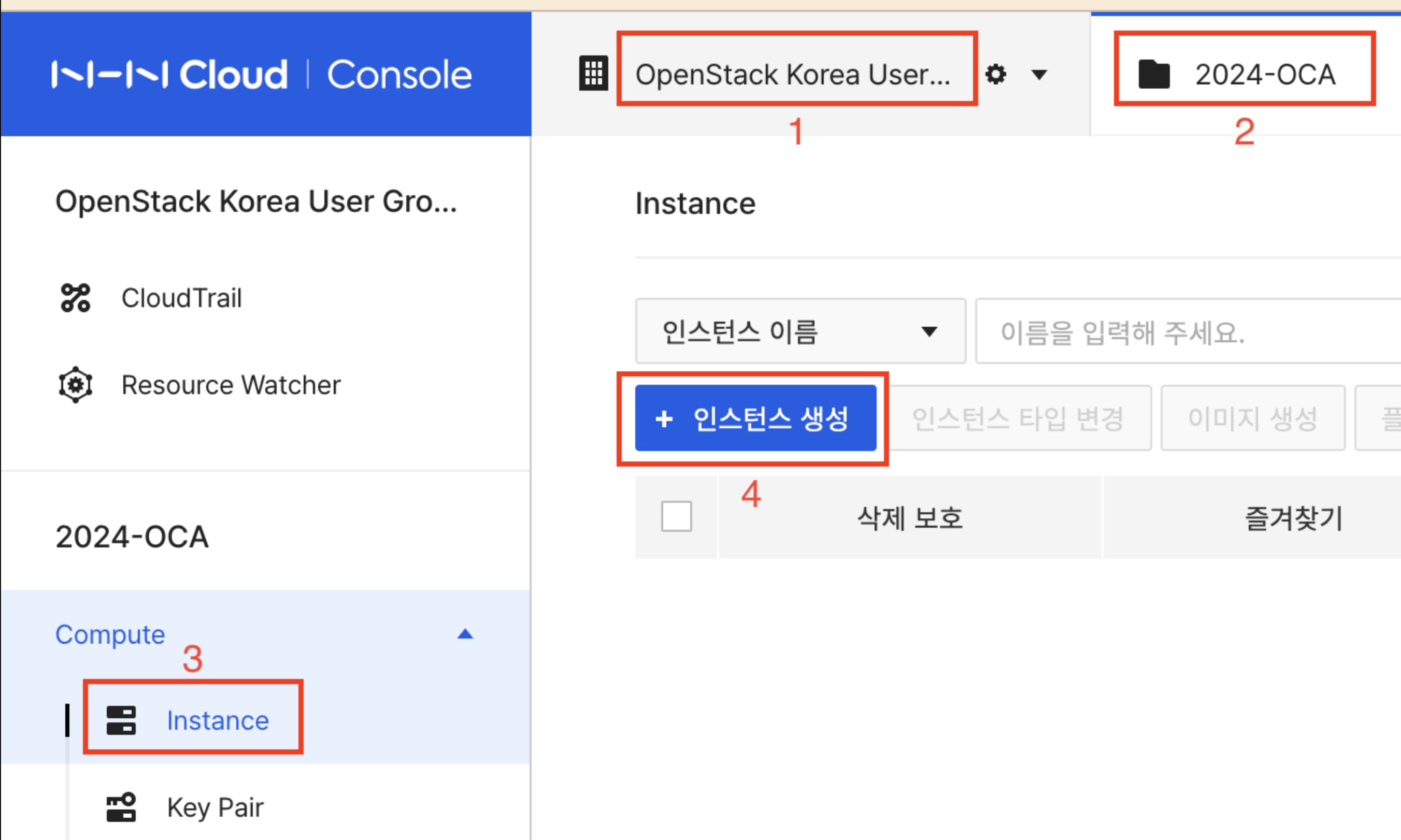Image resolution: width=1401 pixels, height=840 pixels.
Task: Click the Instance server icon
Action: point(121,720)
